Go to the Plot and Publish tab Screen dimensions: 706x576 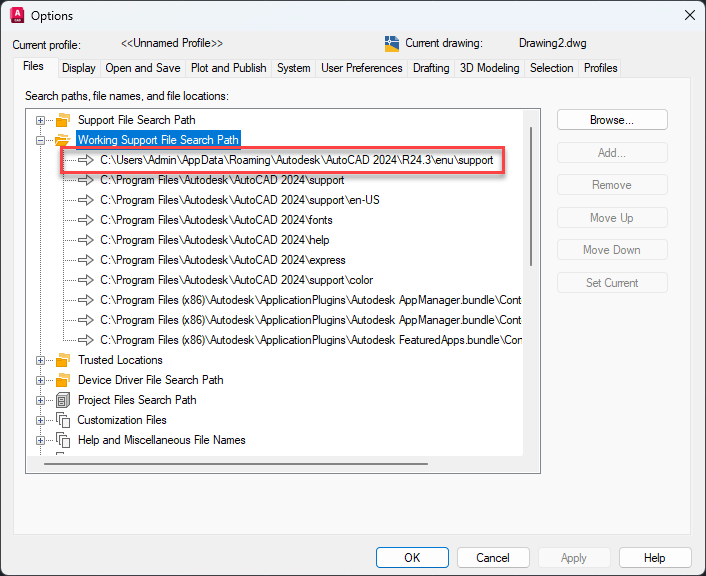pos(228,68)
